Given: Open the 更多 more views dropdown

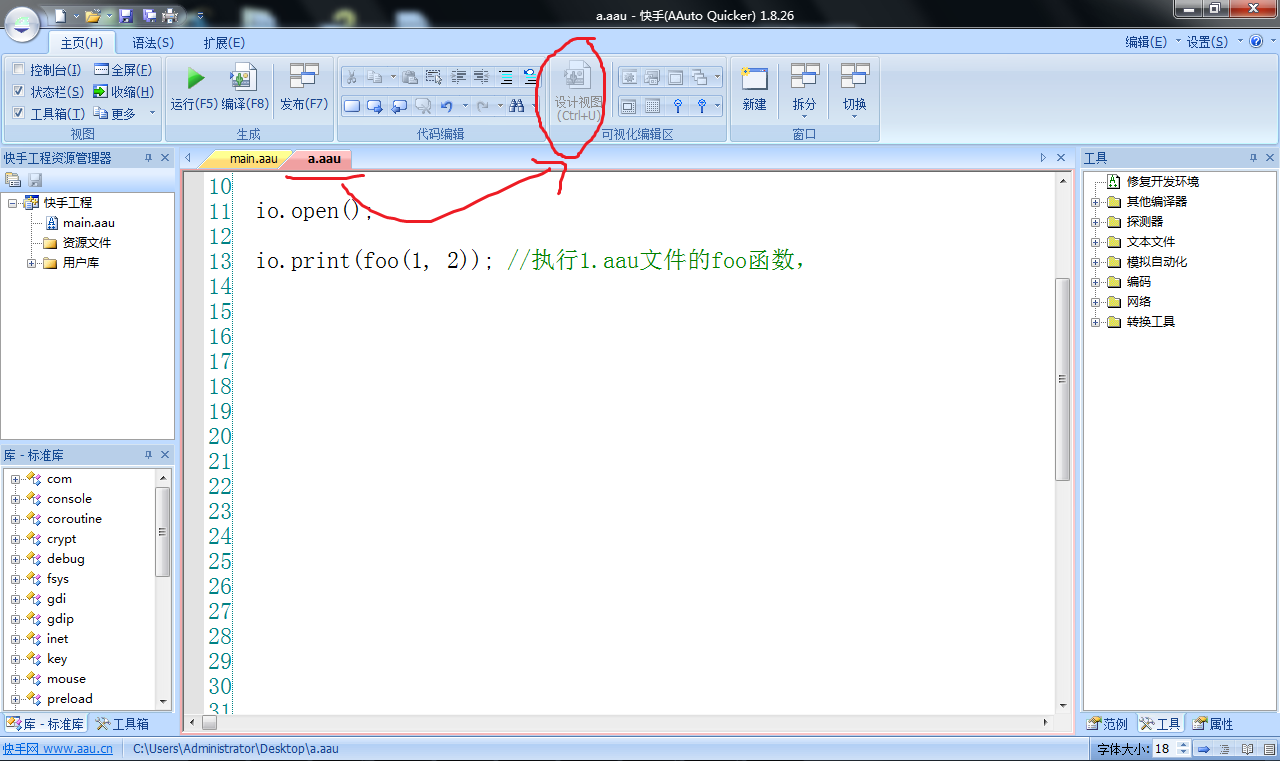Looking at the screenshot, I should (125, 114).
